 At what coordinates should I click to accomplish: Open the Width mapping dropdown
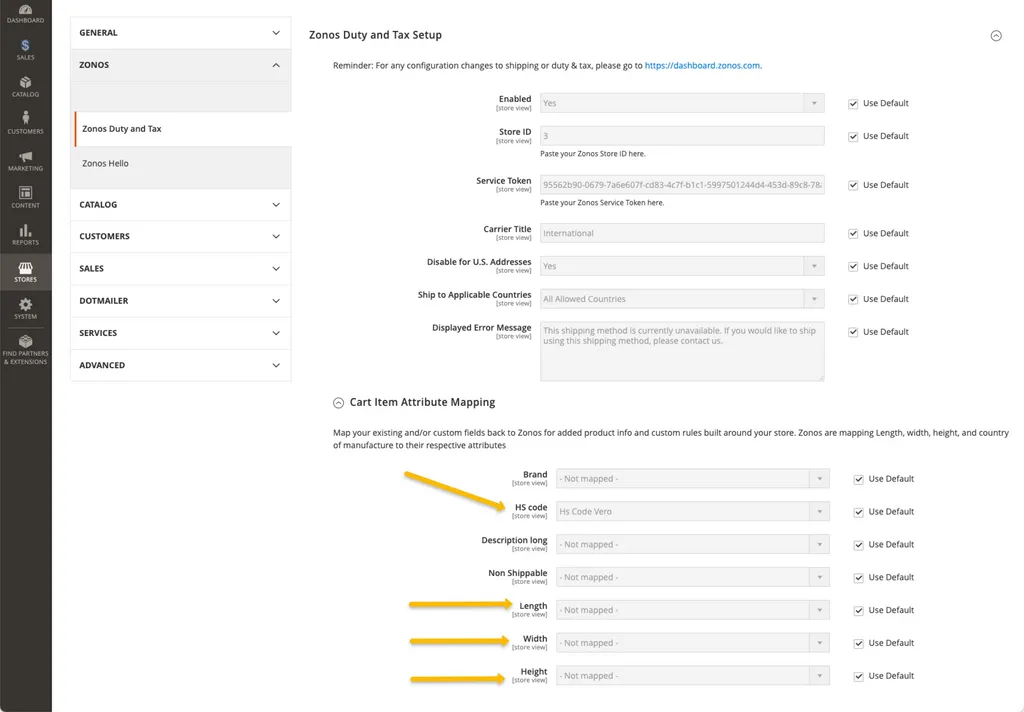[x=692, y=643]
